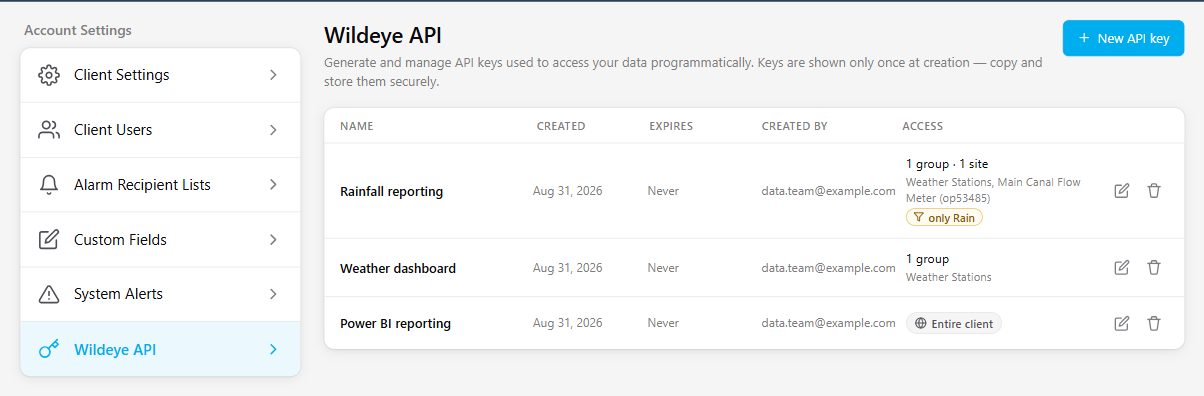Click the Main Canal Flow Meter access details
The height and width of the screenshot is (396, 1204).
(x=993, y=189)
